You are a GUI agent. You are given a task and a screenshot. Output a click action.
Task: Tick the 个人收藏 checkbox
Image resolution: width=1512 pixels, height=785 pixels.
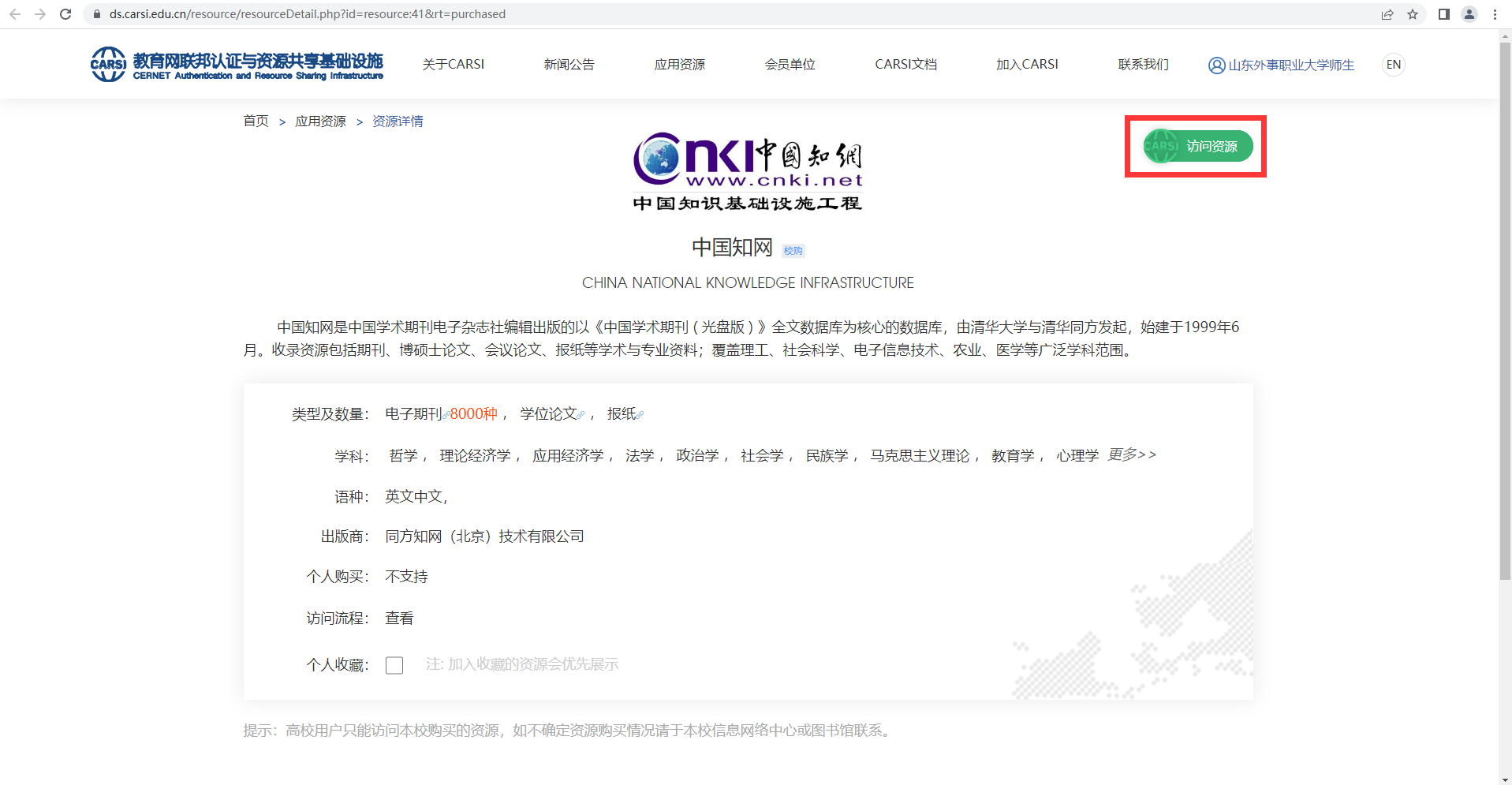394,665
